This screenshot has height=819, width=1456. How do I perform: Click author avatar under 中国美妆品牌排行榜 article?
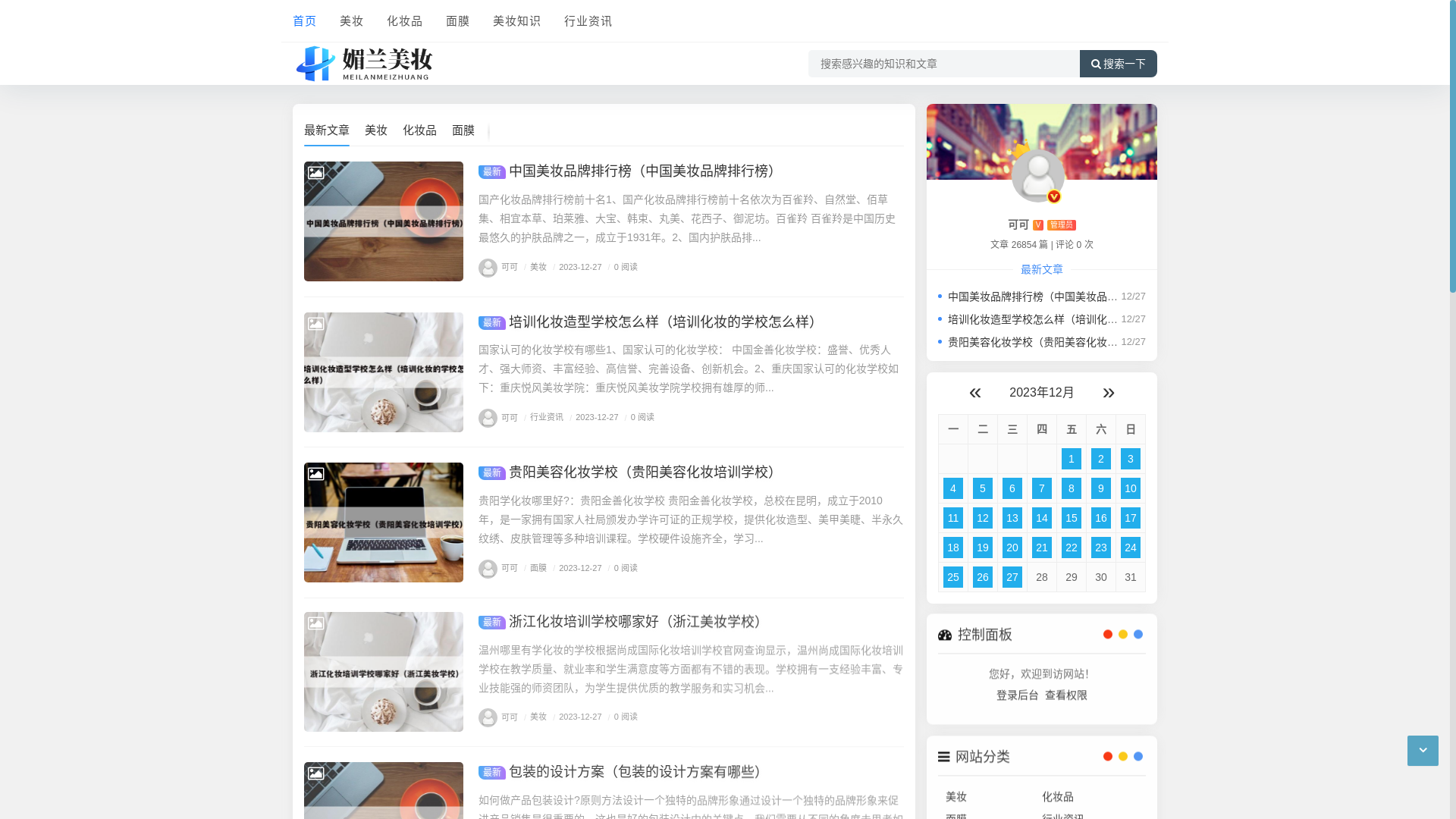pos(488,268)
